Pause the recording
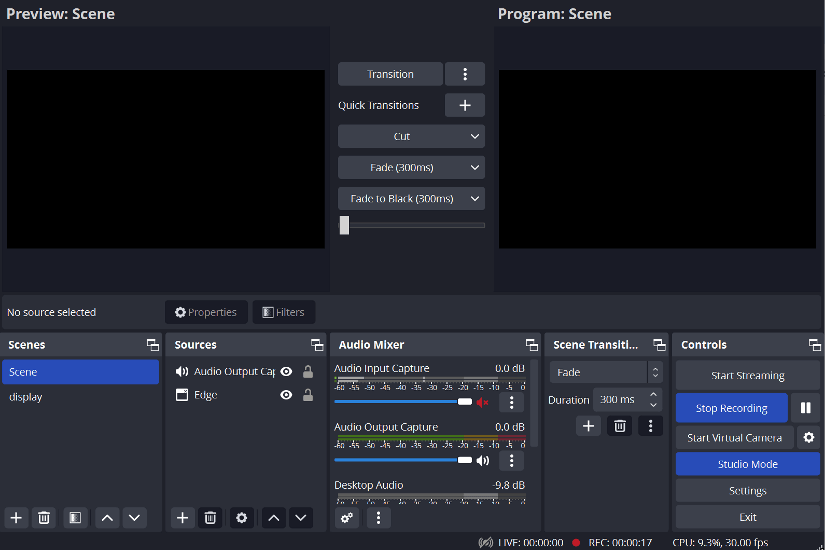 806,408
